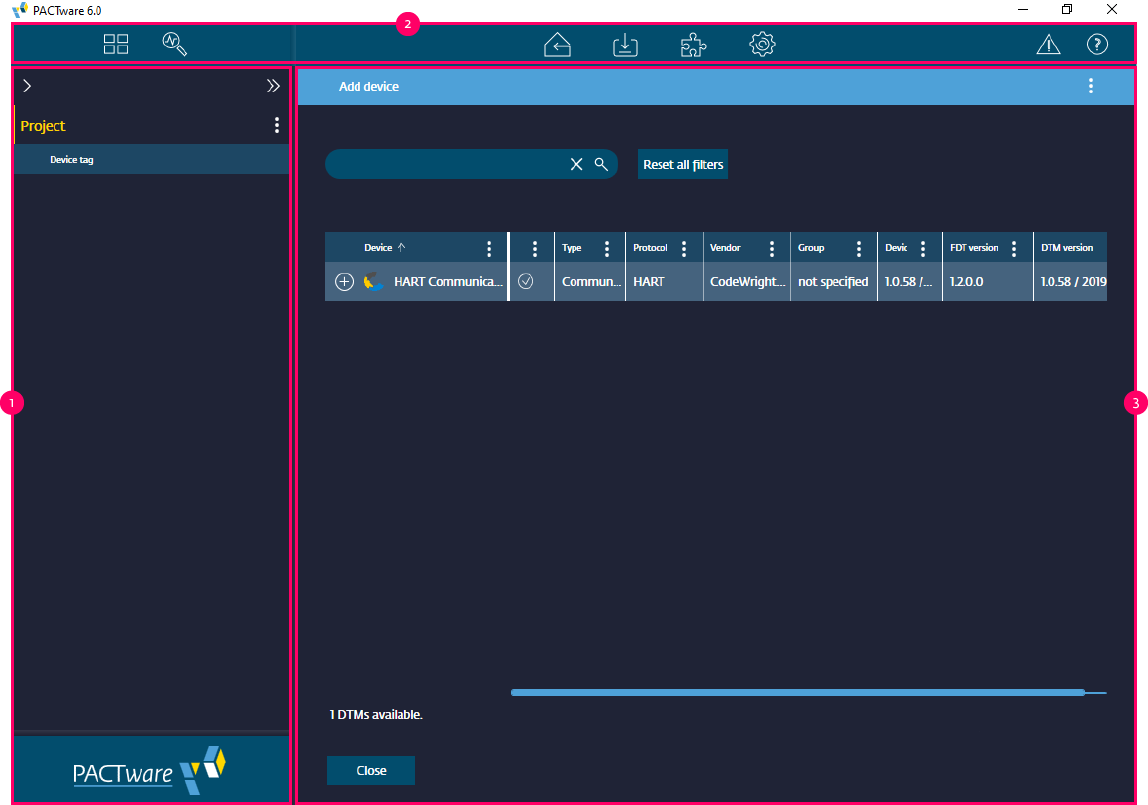
Task: Select the Project heading in the side panel
Action: 43,126
